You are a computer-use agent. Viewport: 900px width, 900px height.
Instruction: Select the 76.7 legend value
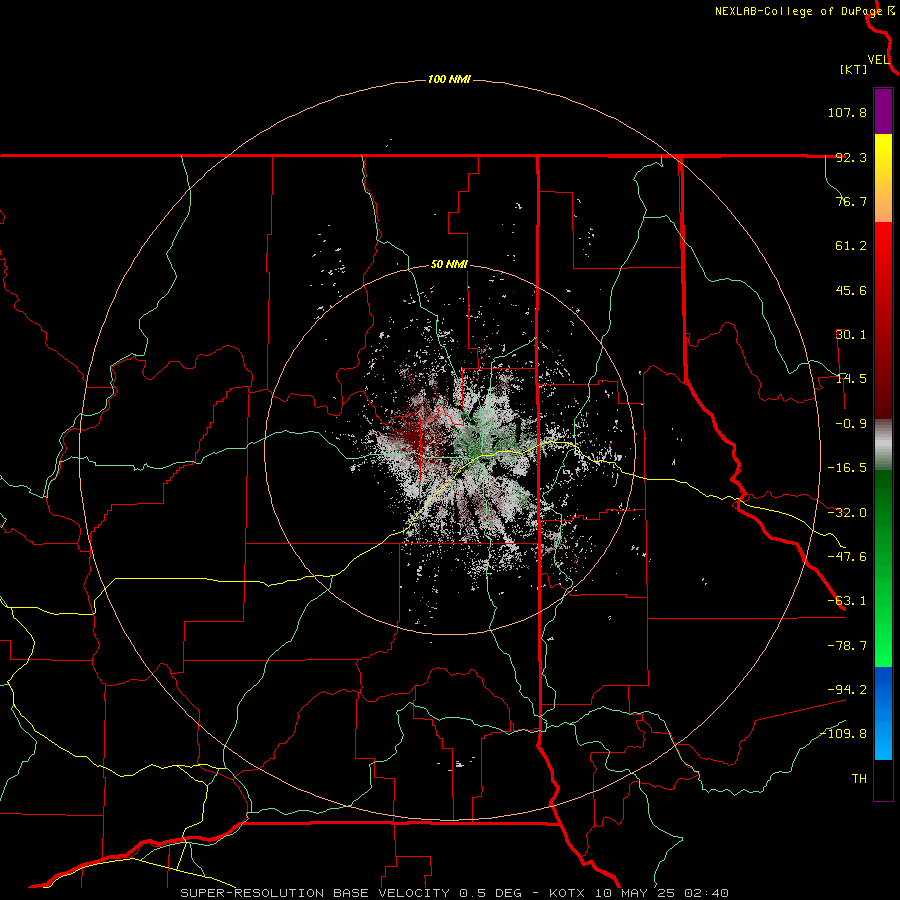851,201
